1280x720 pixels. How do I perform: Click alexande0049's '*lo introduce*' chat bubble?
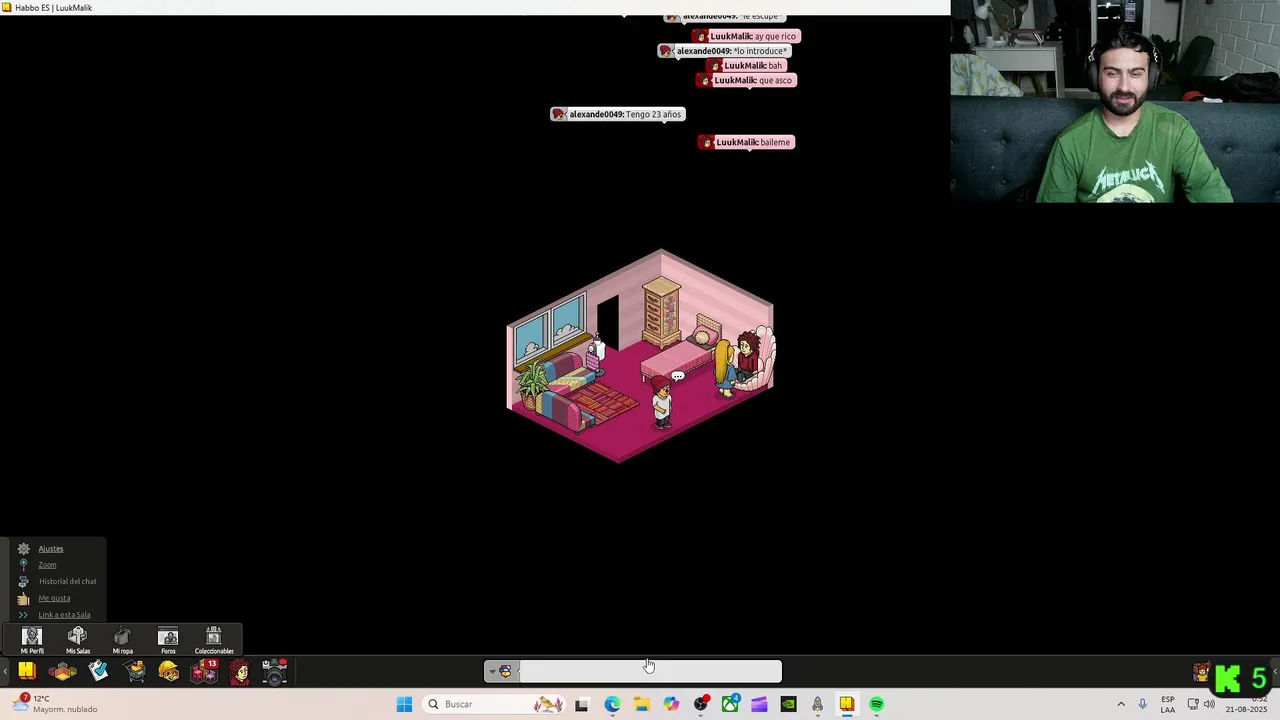click(724, 51)
